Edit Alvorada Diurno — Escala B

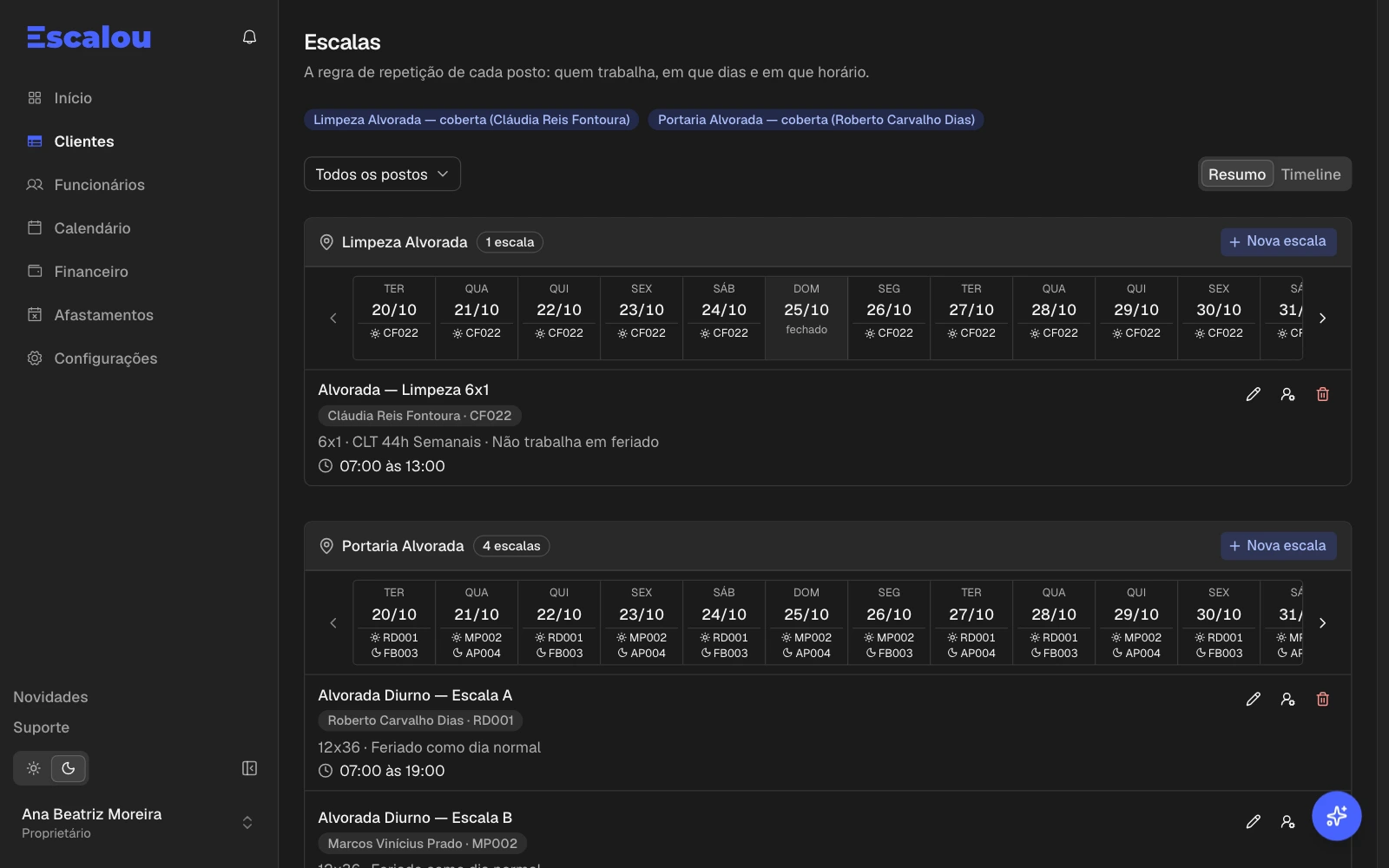pyautogui.click(x=1253, y=821)
